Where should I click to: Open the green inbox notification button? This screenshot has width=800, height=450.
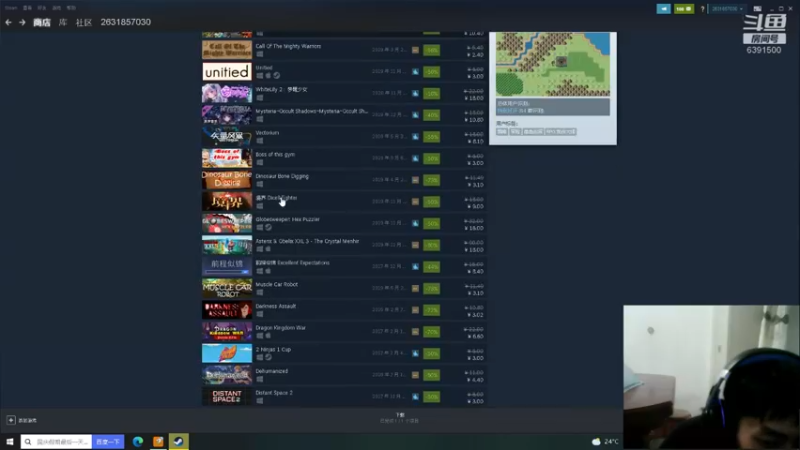[684, 9]
